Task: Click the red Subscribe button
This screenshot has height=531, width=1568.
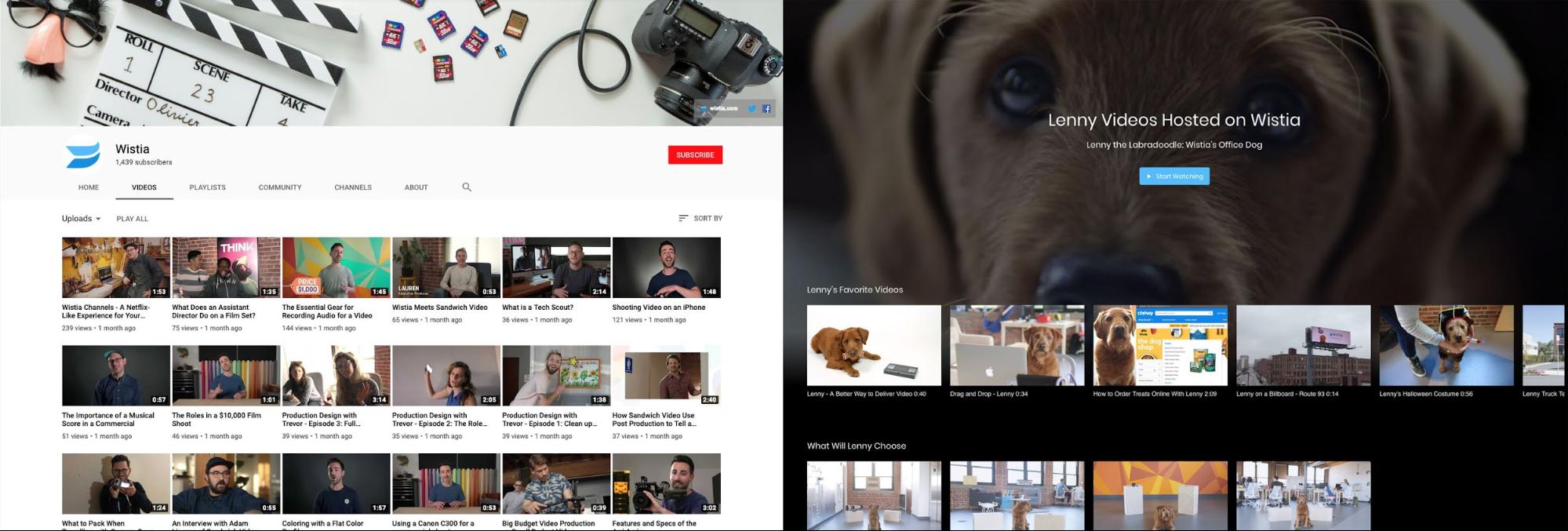Action: 695,155
